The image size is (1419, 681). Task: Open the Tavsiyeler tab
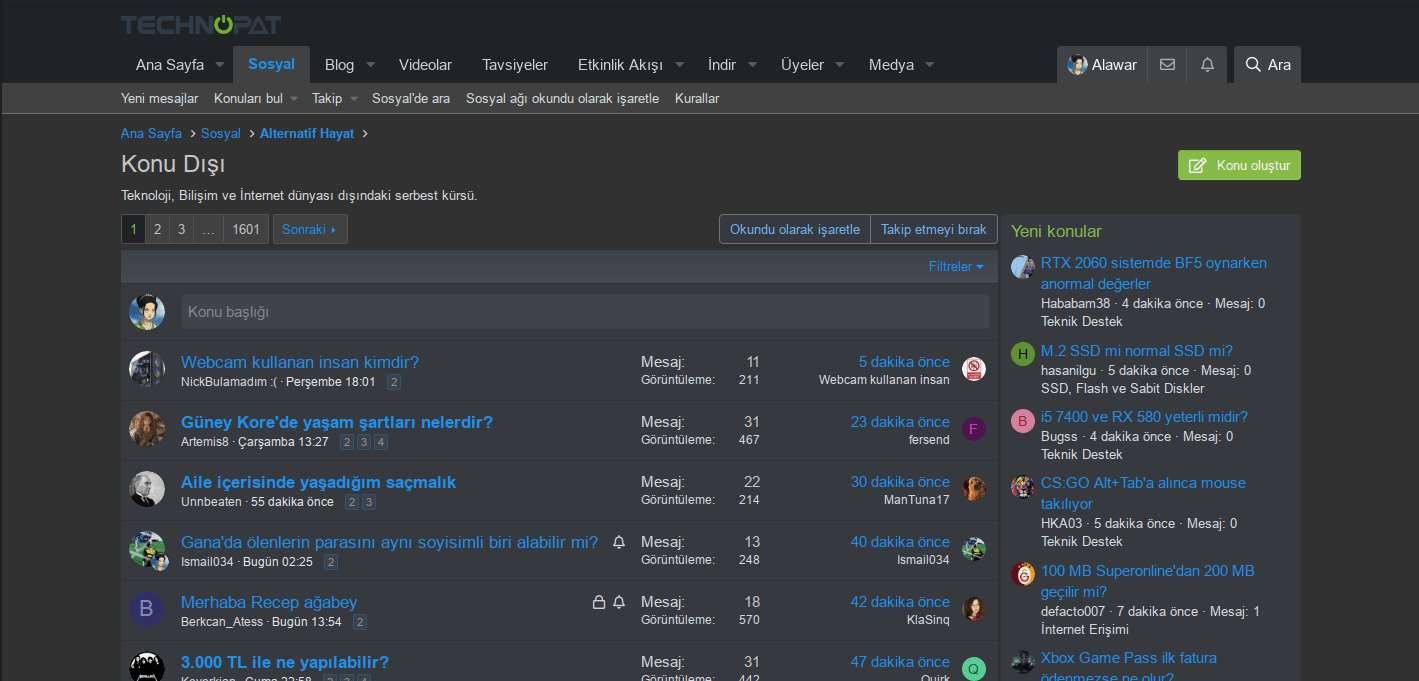(515, 65)
